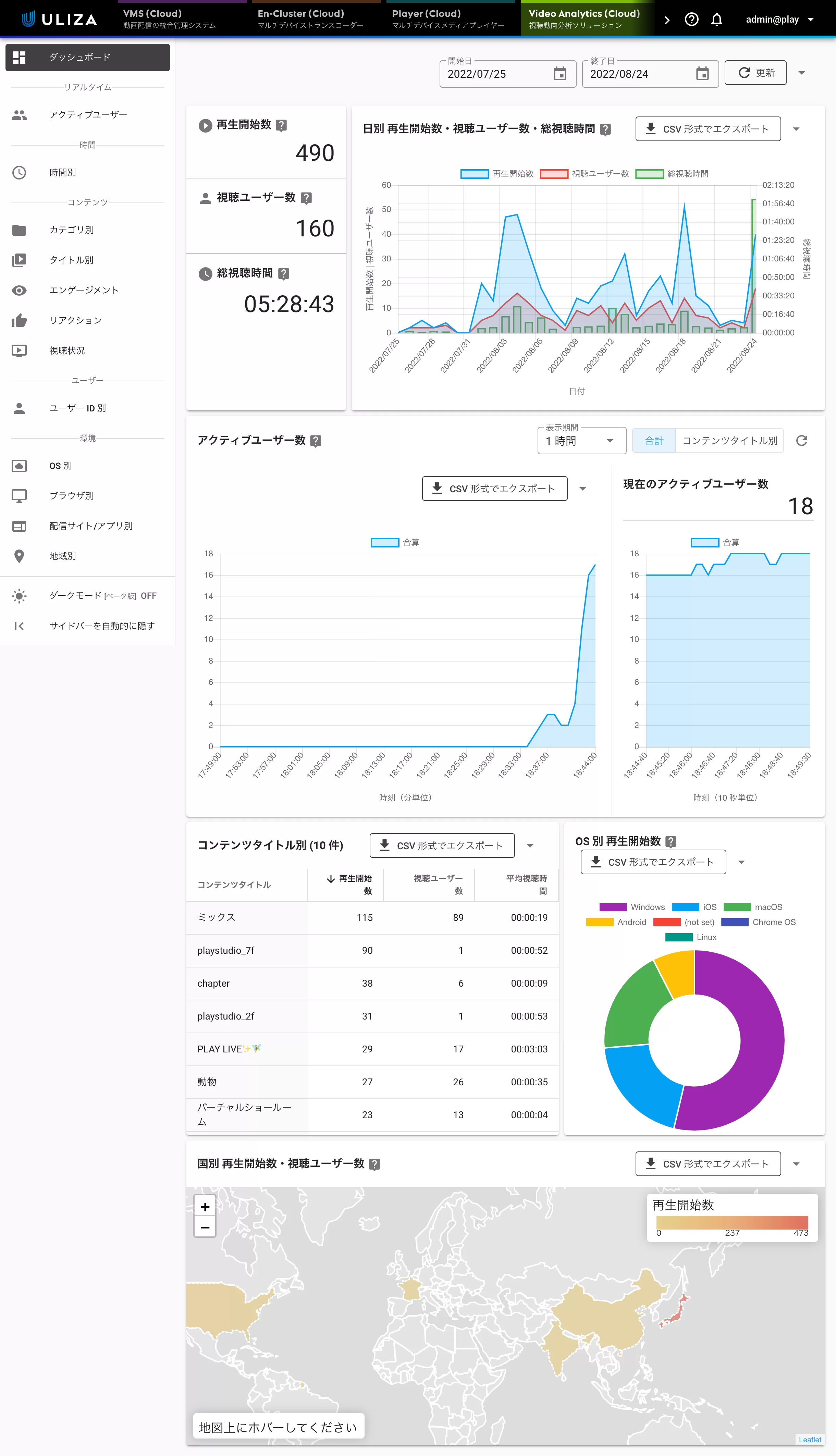Expand arrow beside daily chart CSV export
This screenshot has height=1456, width=836.
click(x=796, y=129)
